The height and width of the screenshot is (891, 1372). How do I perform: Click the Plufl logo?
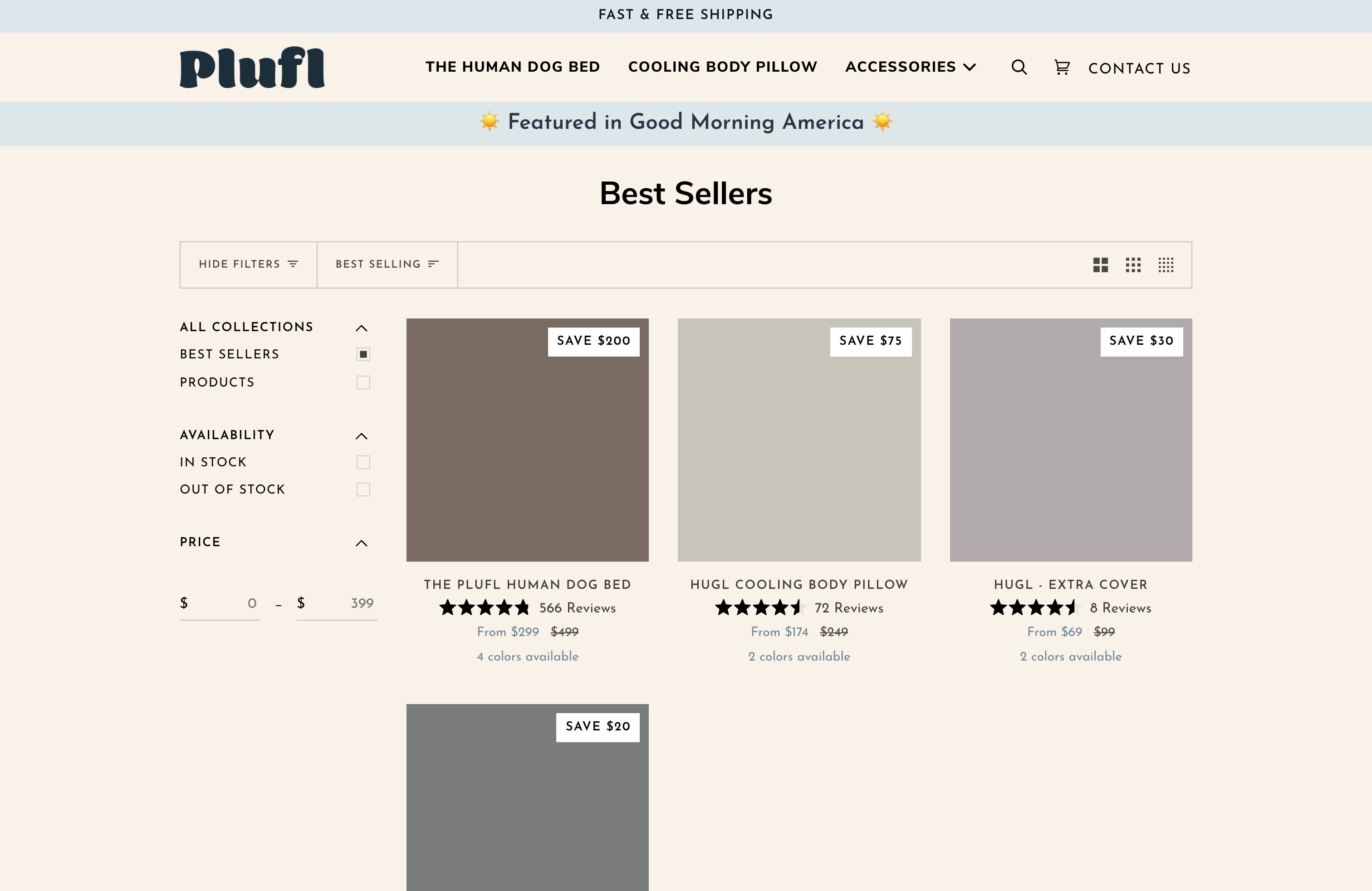coord(252,68)
